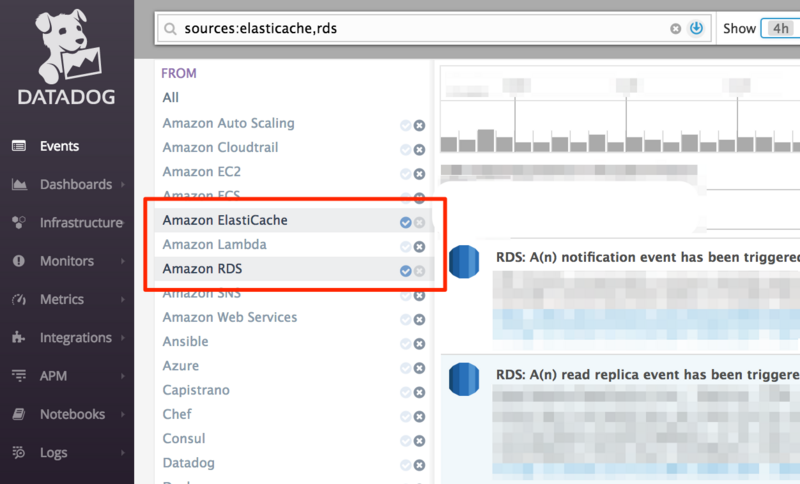Viewport: 800px width, 484px height.
Task: Select All sources in FROM list
Action: click(x=170, y=97)
